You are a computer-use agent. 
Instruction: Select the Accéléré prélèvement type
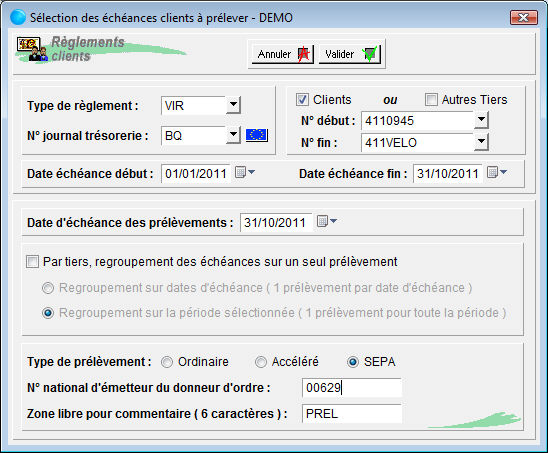(x=261, y=362)
